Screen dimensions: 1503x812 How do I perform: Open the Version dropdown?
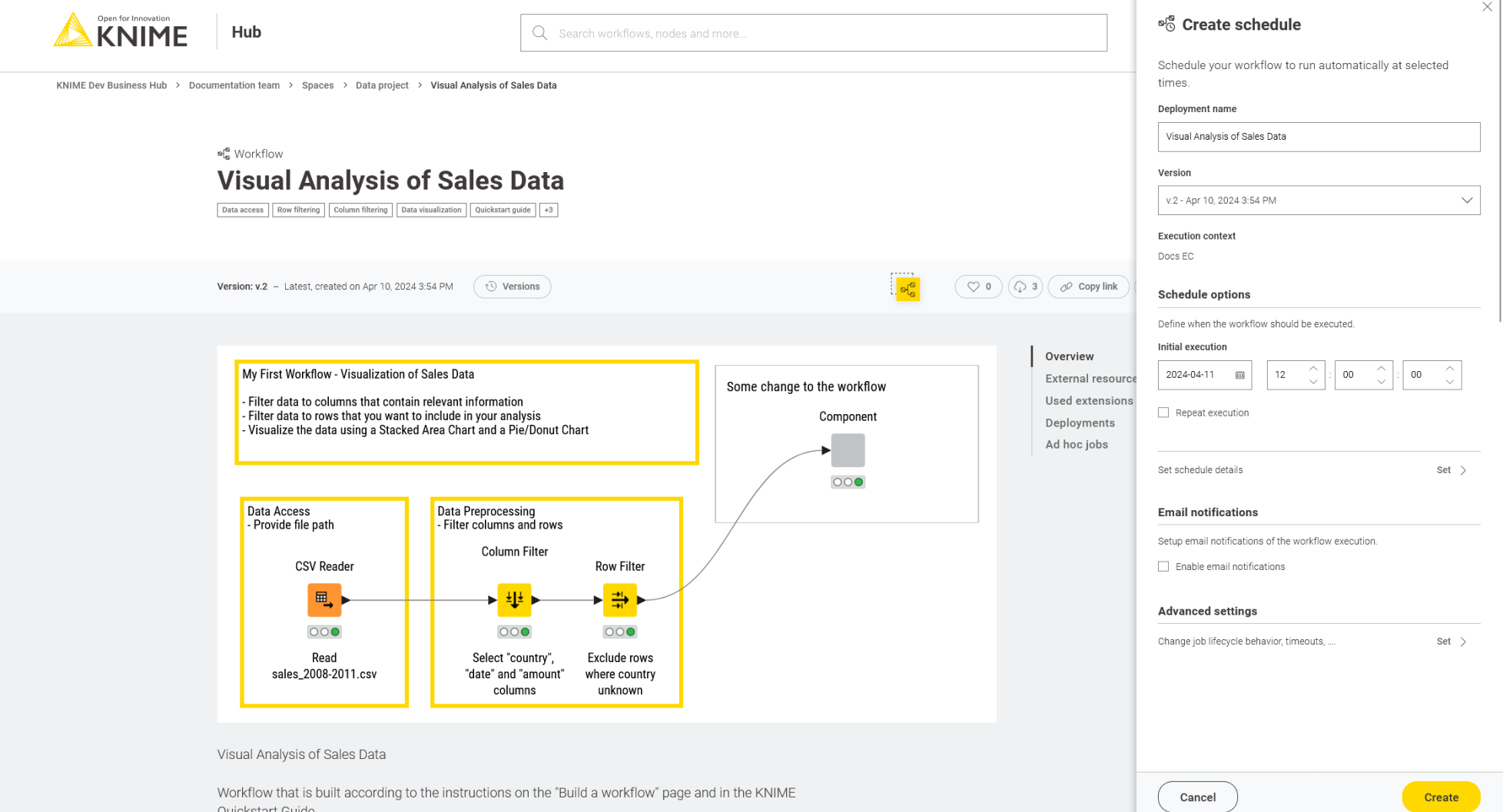[x=1319, y=201]
